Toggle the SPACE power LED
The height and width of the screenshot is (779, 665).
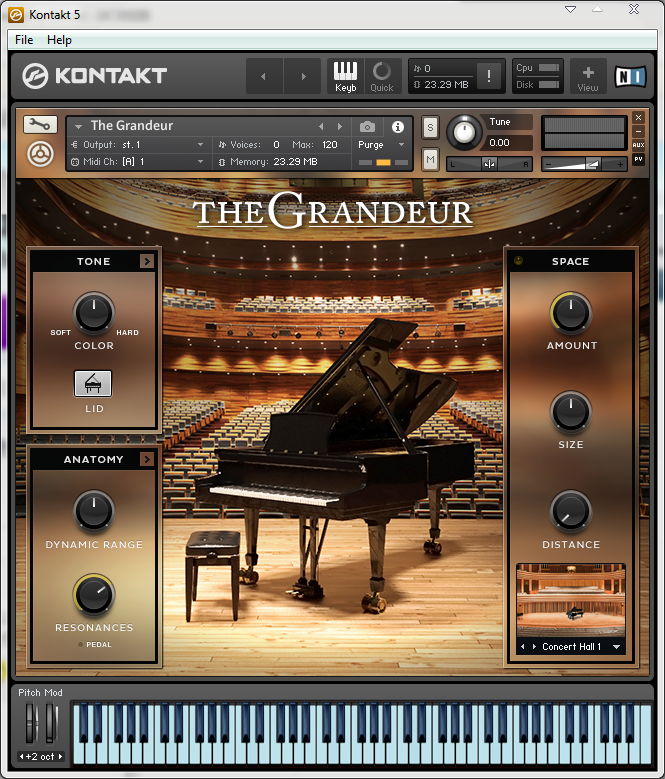(x=518, y=260)
